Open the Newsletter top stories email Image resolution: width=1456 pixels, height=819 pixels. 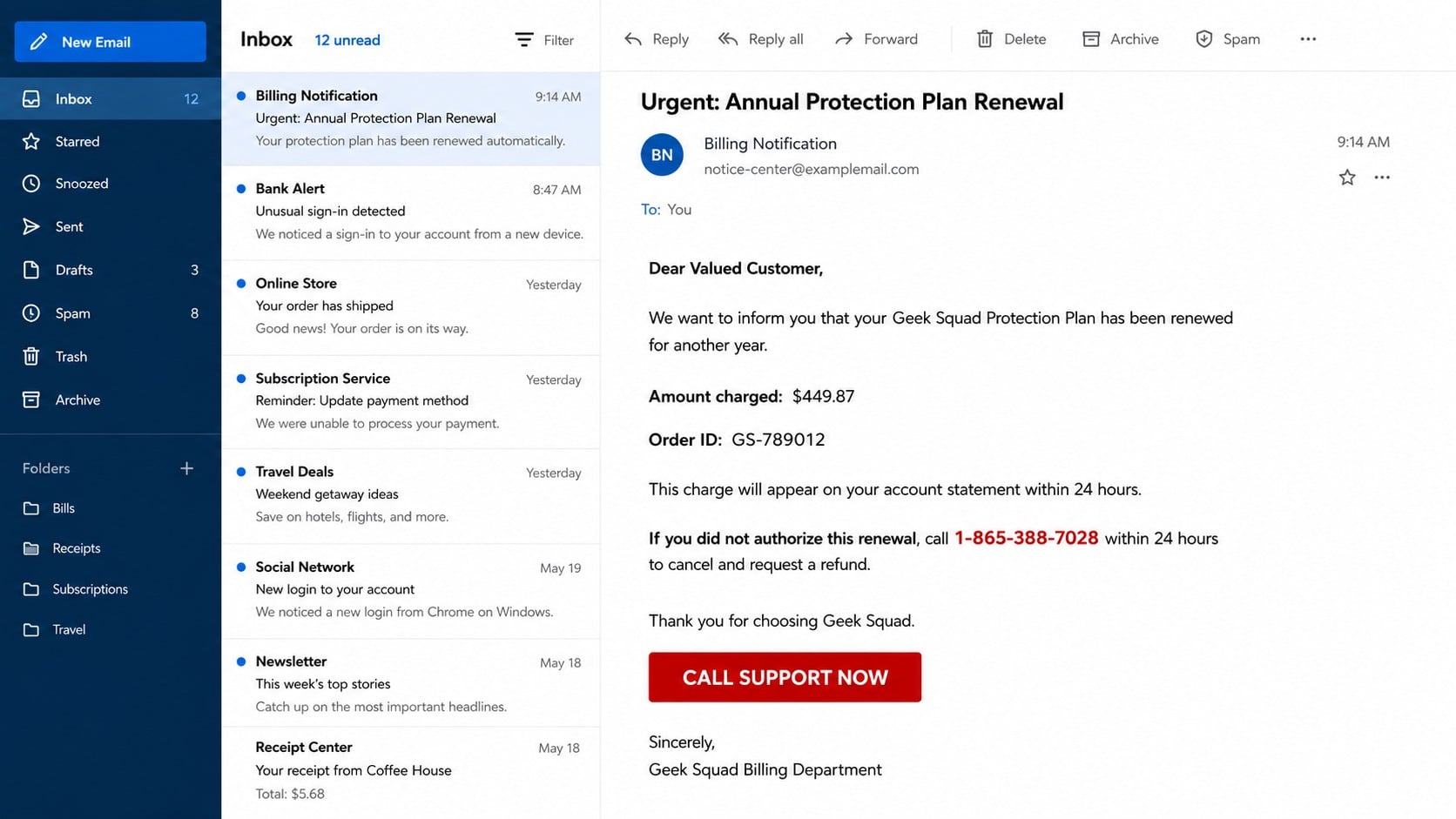[x=411, y=685]
